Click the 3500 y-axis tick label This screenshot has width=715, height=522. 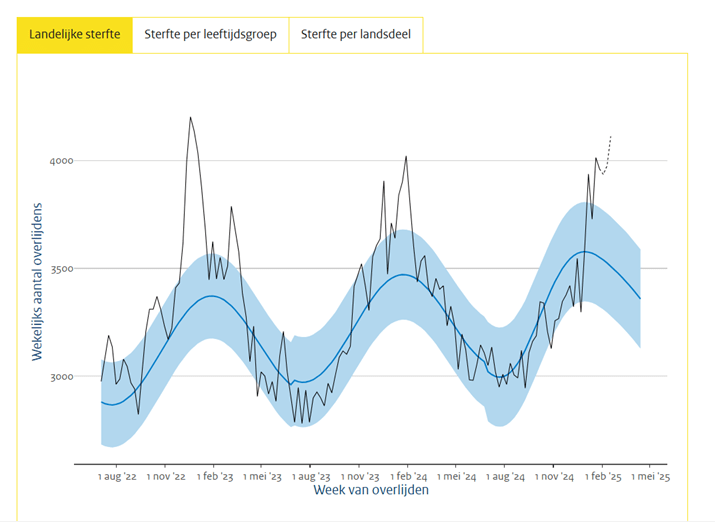[x=62, y=269]
